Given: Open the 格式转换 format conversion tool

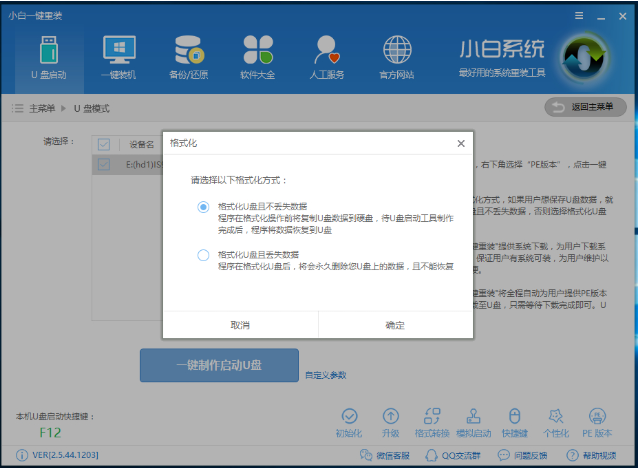Looking at the screenshot, I should coord(432,421).
